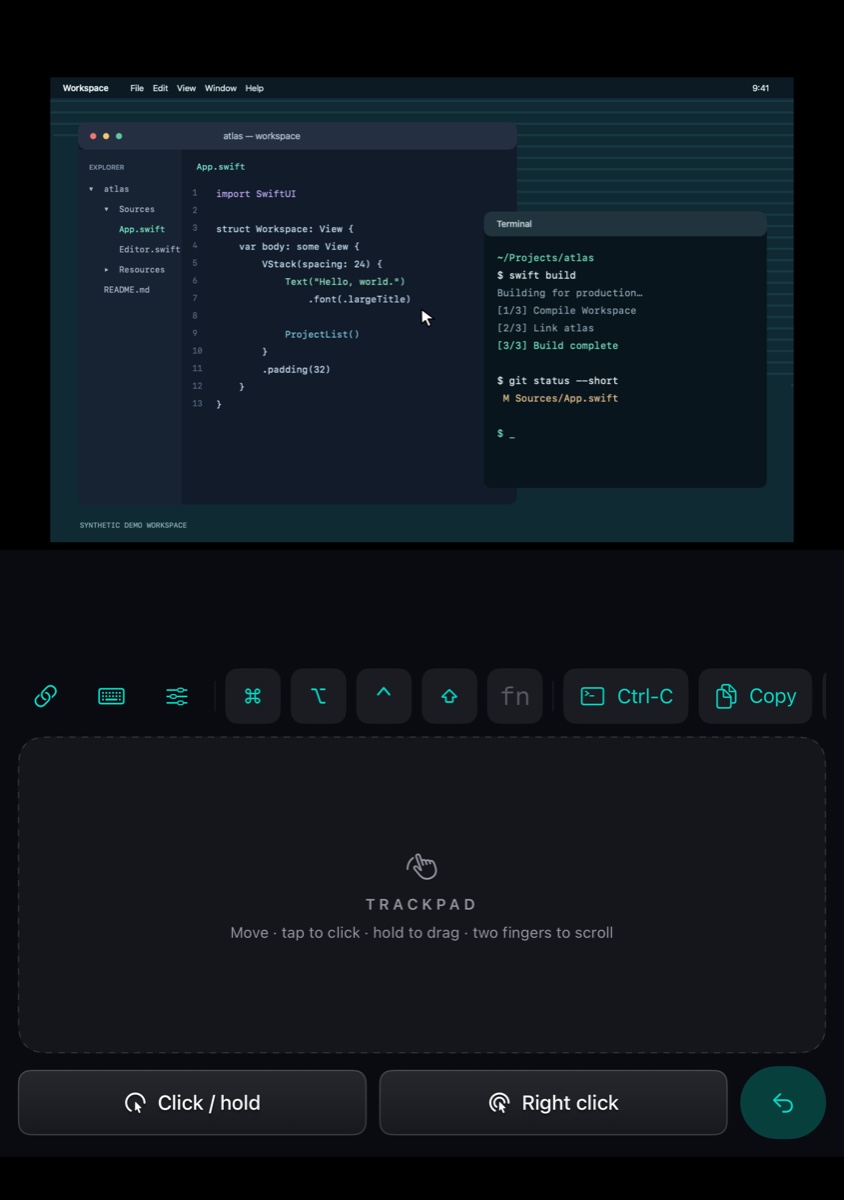Click 'atlas — workspace' window title
Screen dimensions: 844x1200
(262, 136)
